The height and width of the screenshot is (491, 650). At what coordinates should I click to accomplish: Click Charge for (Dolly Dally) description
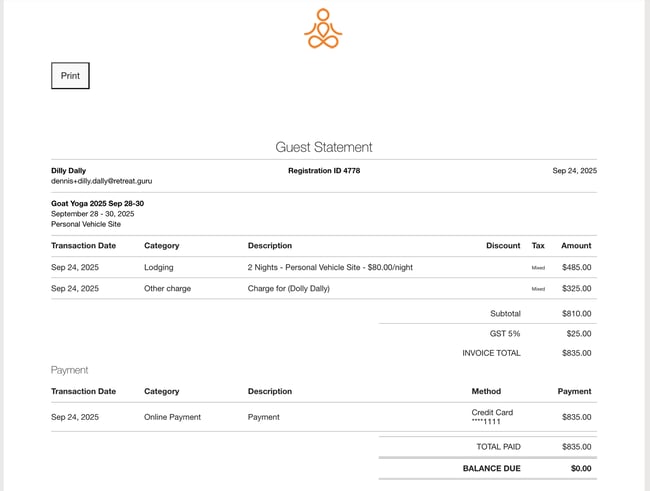tap(288, 288)
